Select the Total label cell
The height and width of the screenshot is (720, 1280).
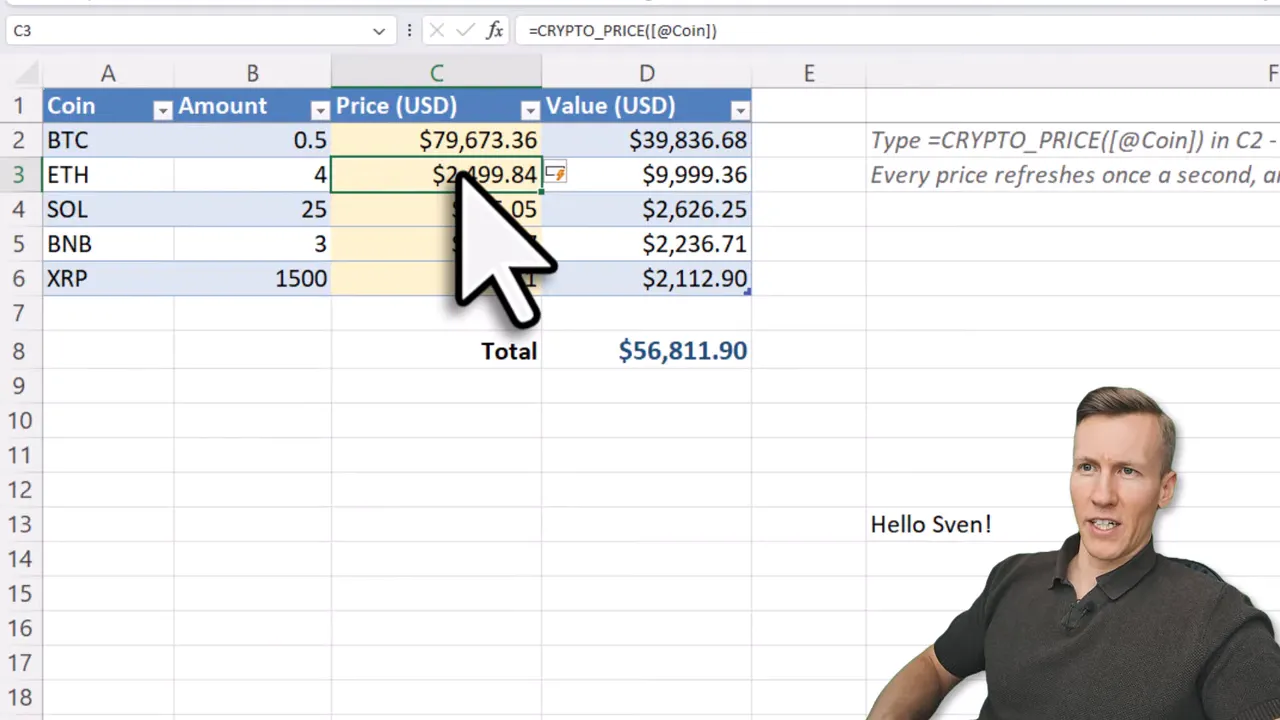[x=437, y=351]
